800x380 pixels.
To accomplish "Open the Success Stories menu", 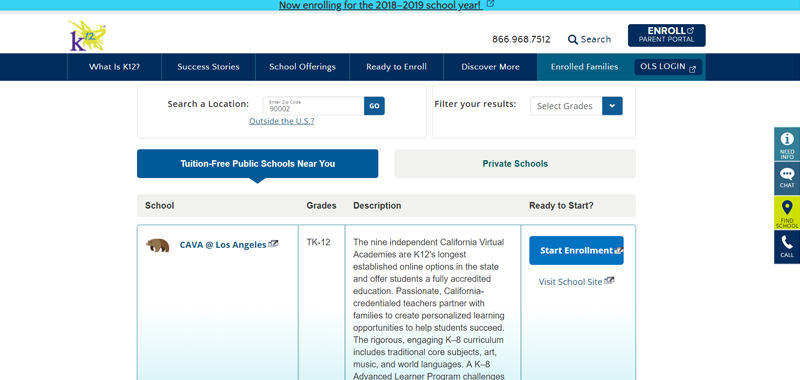I will point(208,67).
